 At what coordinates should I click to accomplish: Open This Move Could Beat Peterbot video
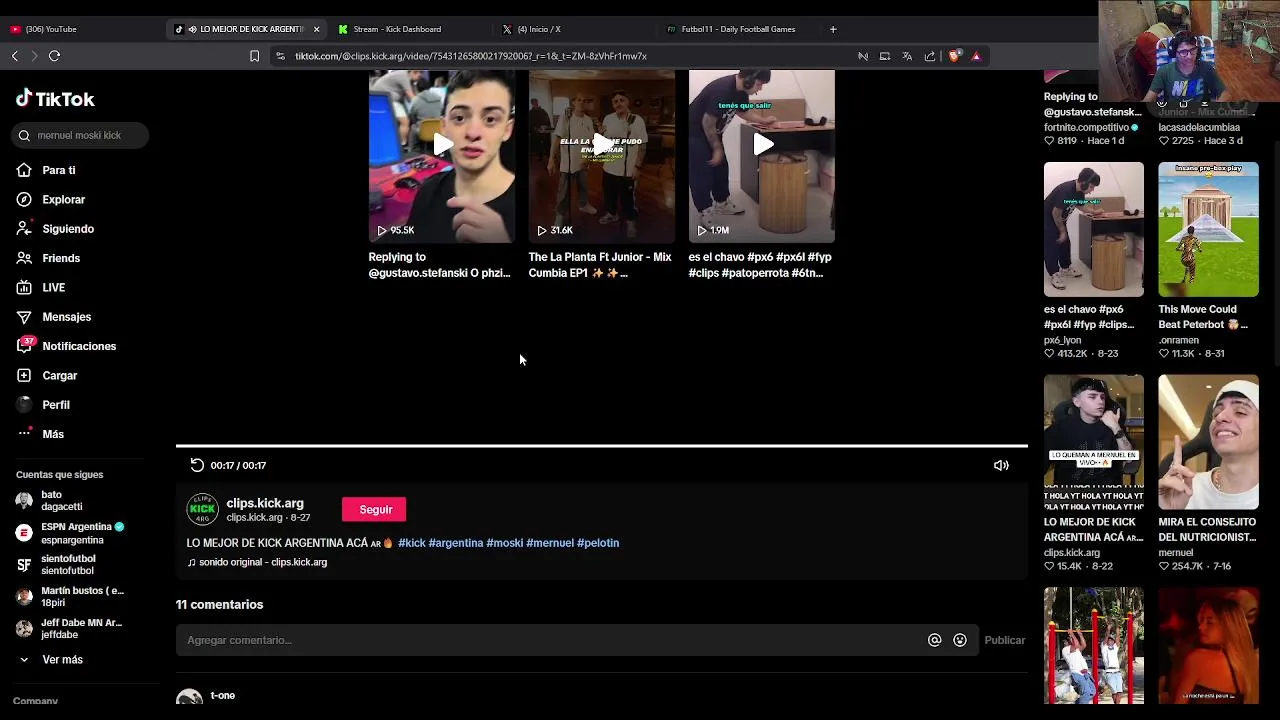[1208, 229]
